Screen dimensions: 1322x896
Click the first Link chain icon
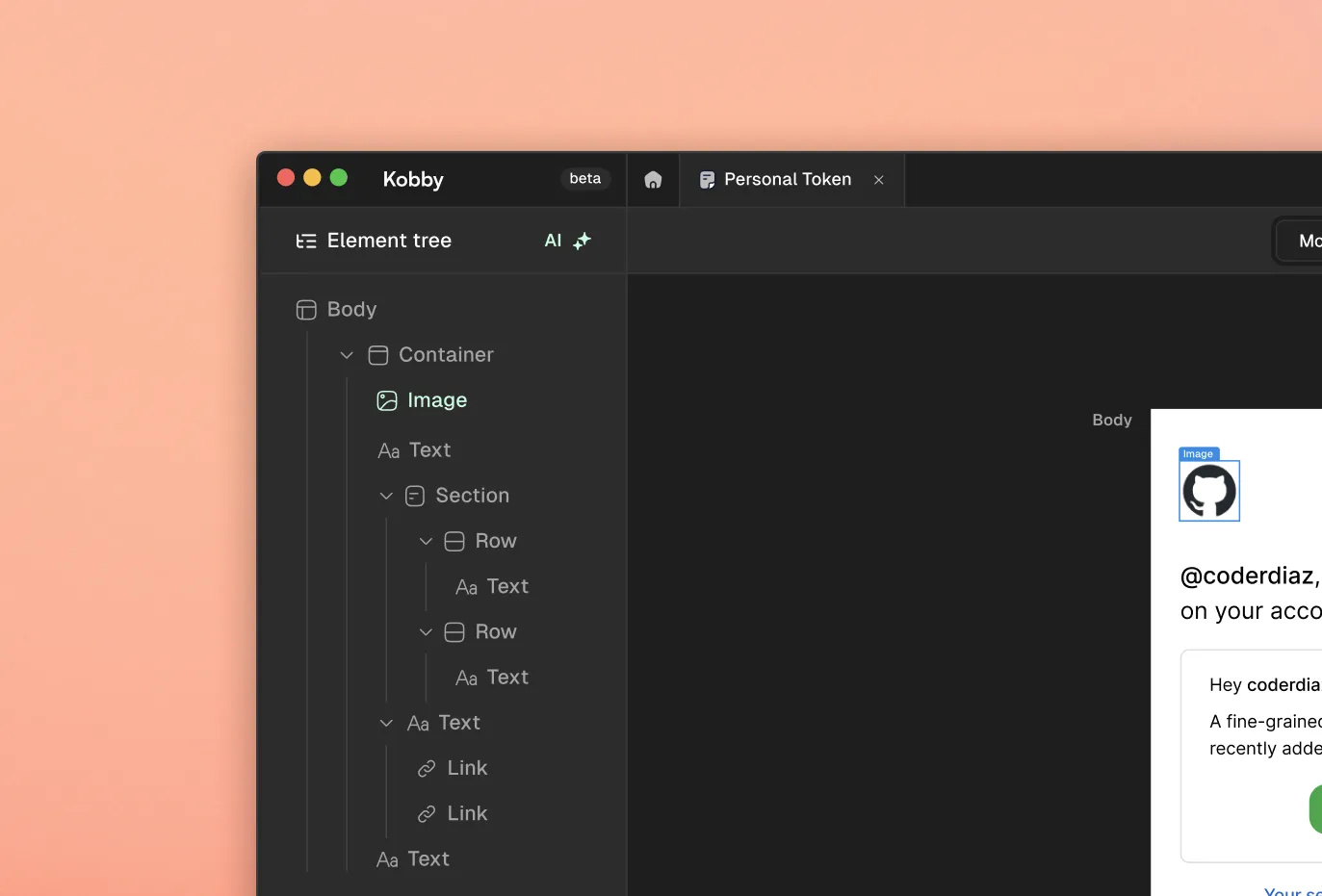[427, 769]
